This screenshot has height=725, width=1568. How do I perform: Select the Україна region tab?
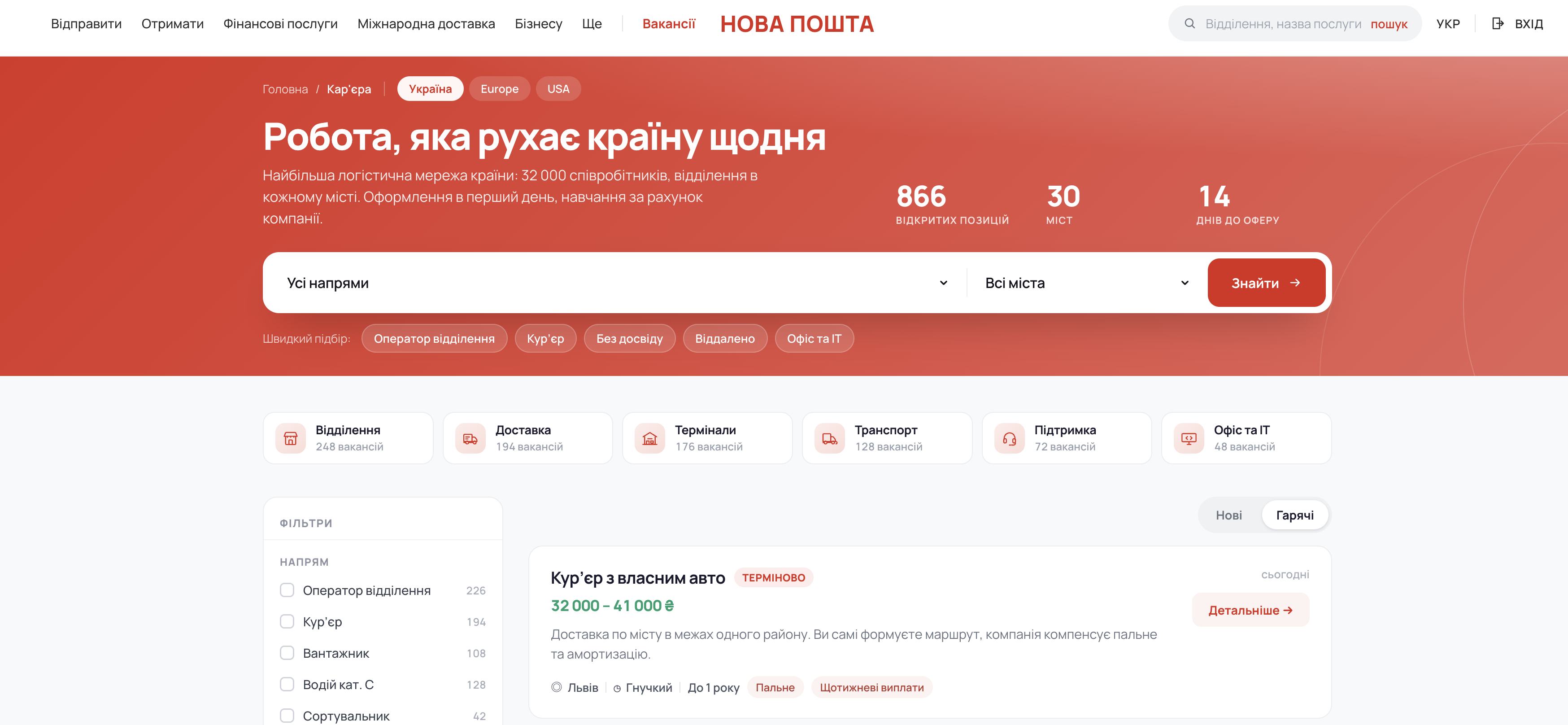[431, 89]
